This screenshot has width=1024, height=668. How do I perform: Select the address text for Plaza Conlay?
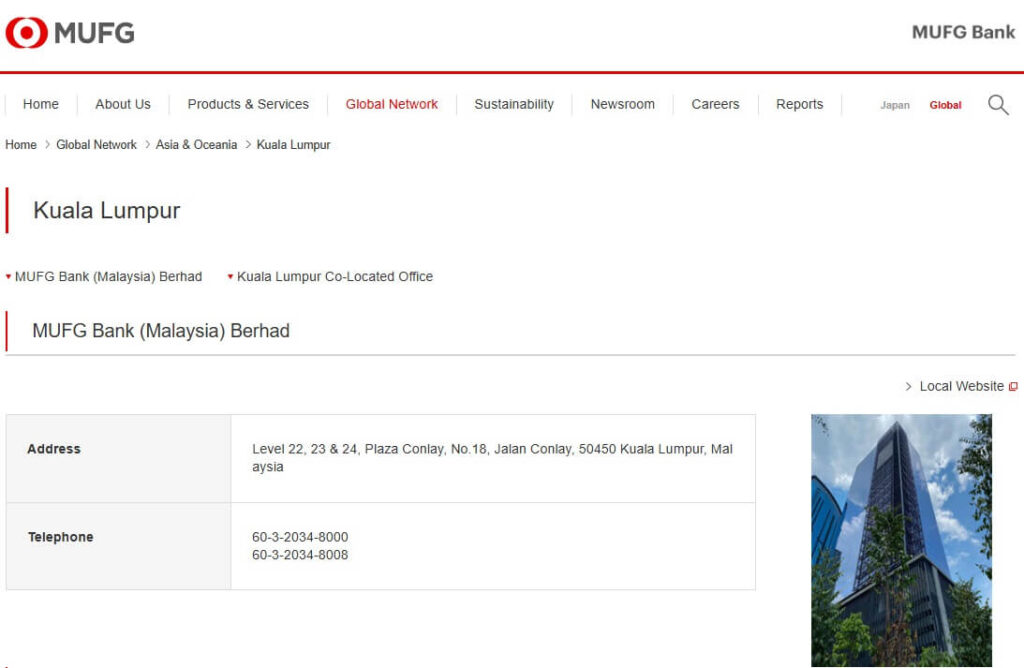coord(492,458)
